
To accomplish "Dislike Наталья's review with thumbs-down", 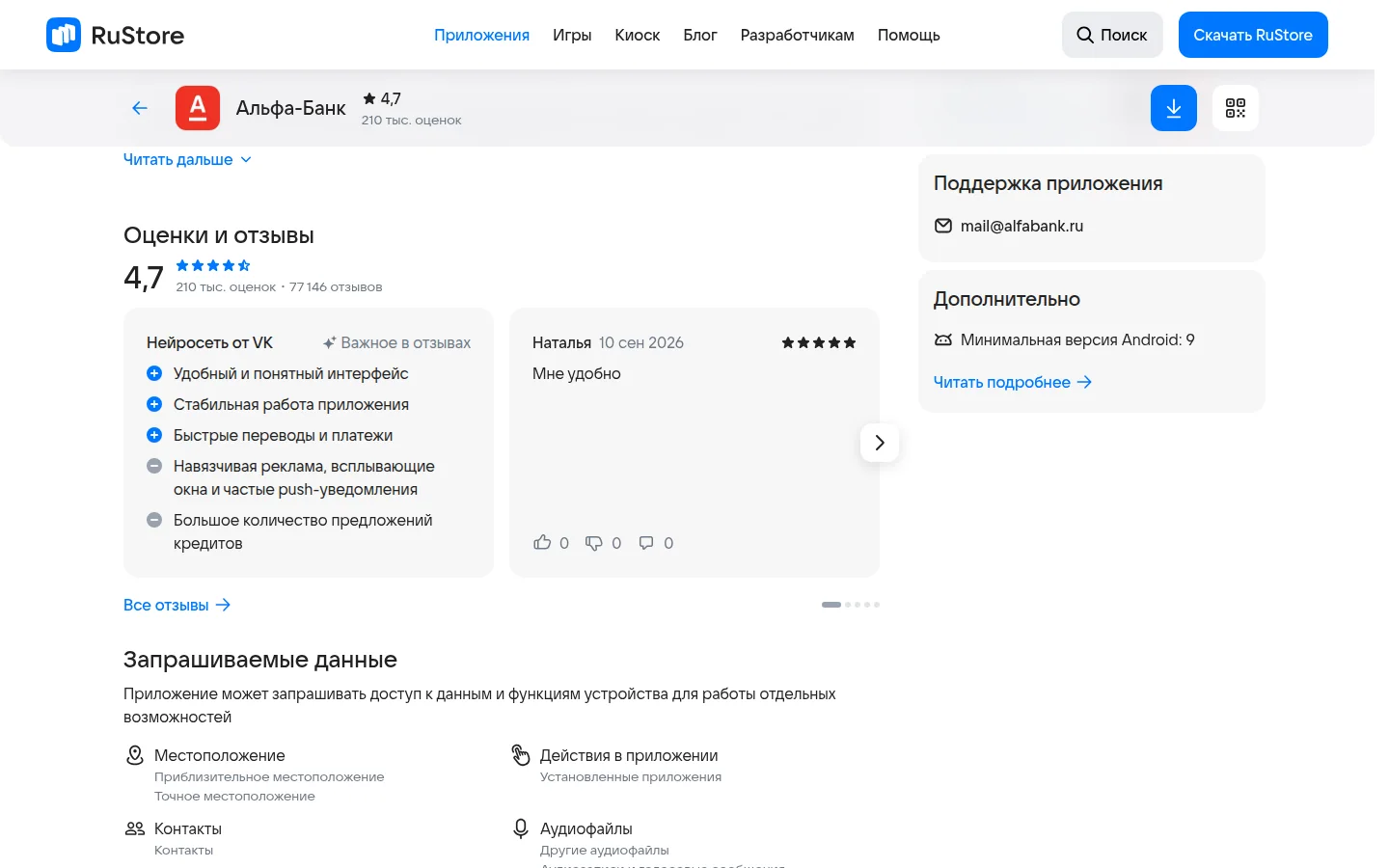I will (594, 543).
